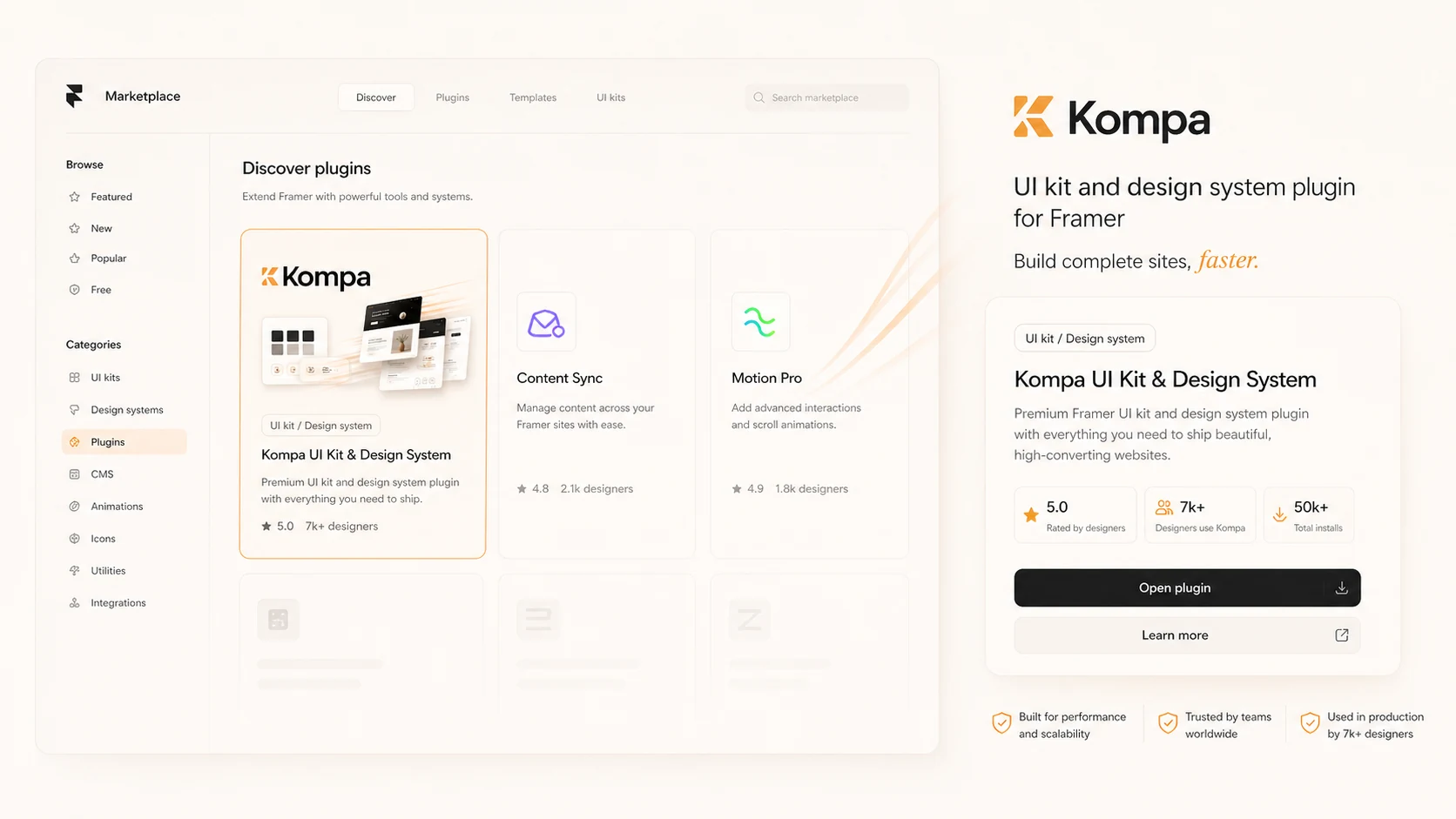Click the Utilities category icon
1456x819 pixels.
point(75,571)
